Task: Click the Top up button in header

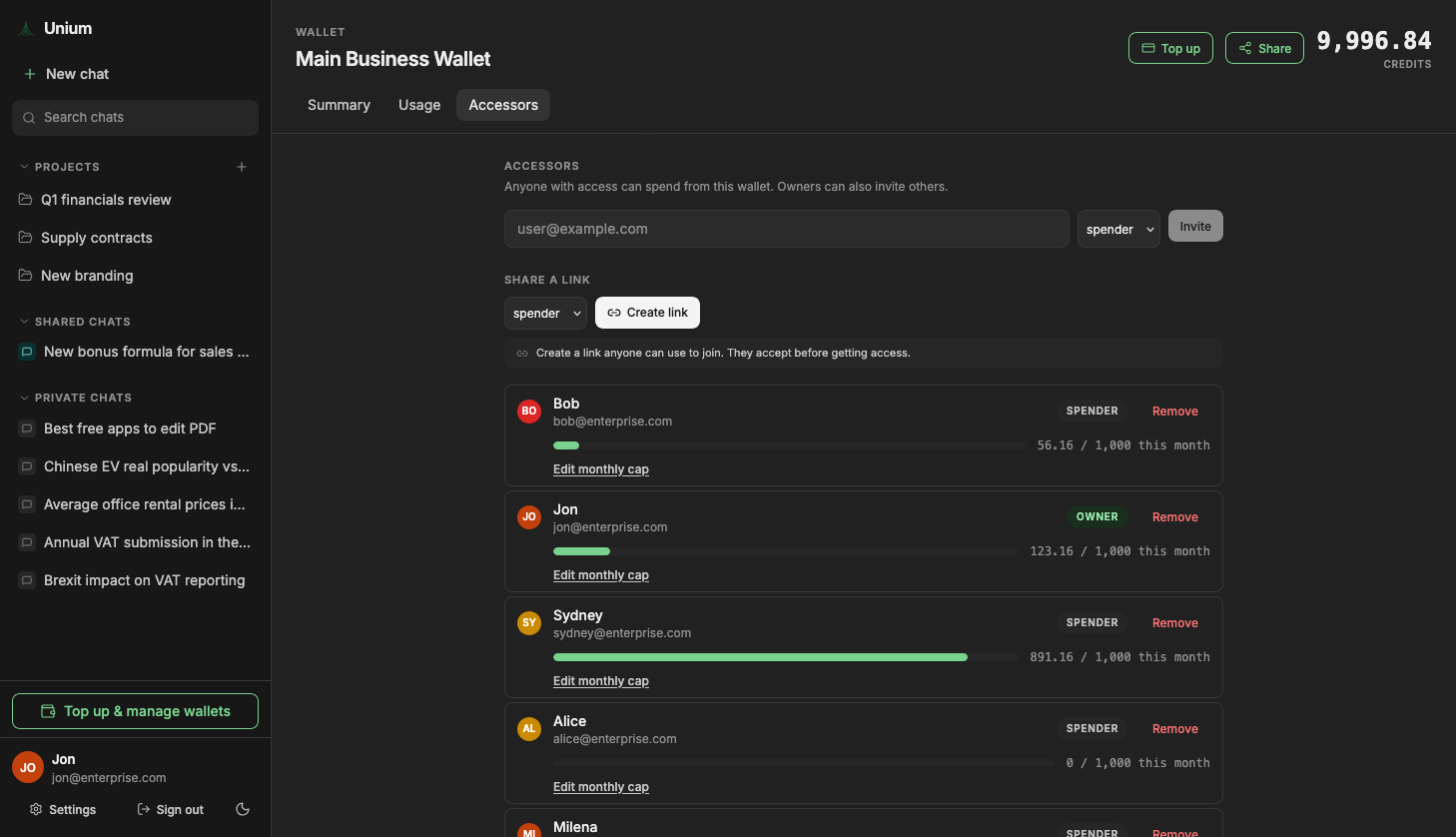Action: (1170, 48)
